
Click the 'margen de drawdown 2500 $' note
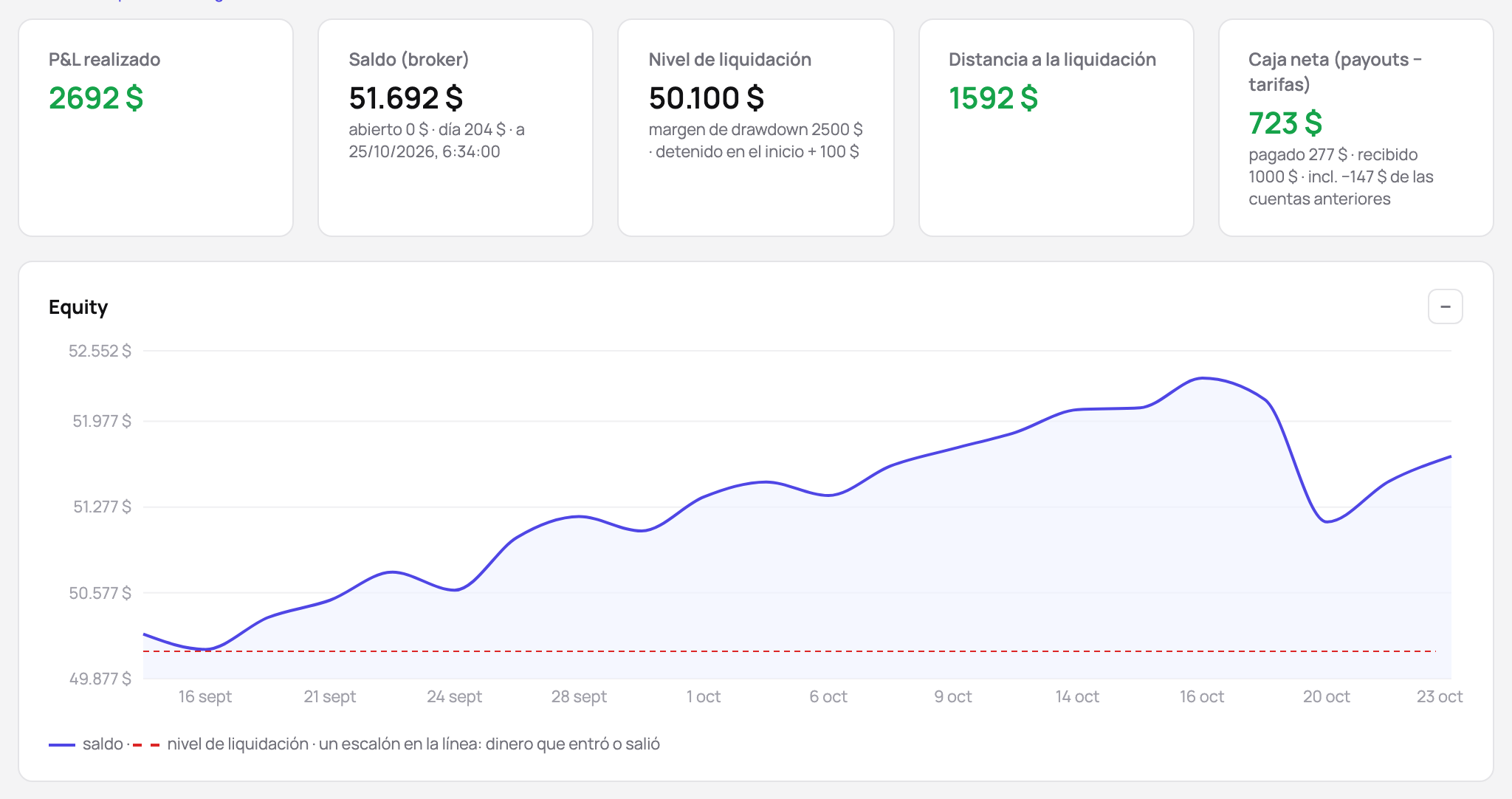756,130
